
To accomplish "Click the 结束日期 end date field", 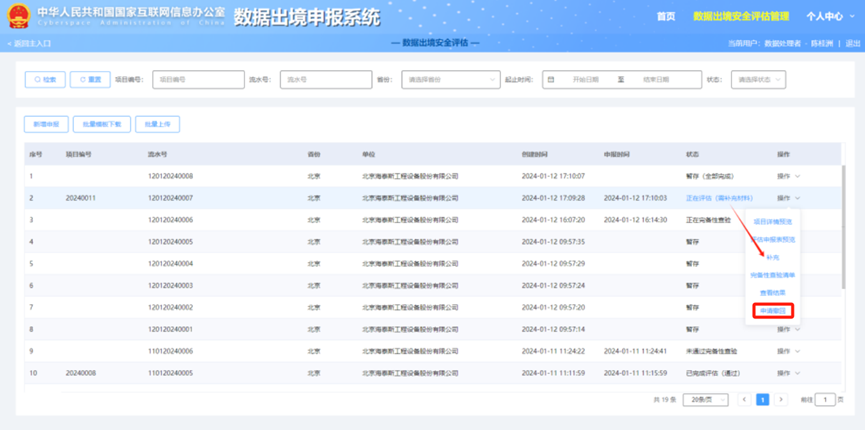I will pyautogui.click(x=655, y=79).
